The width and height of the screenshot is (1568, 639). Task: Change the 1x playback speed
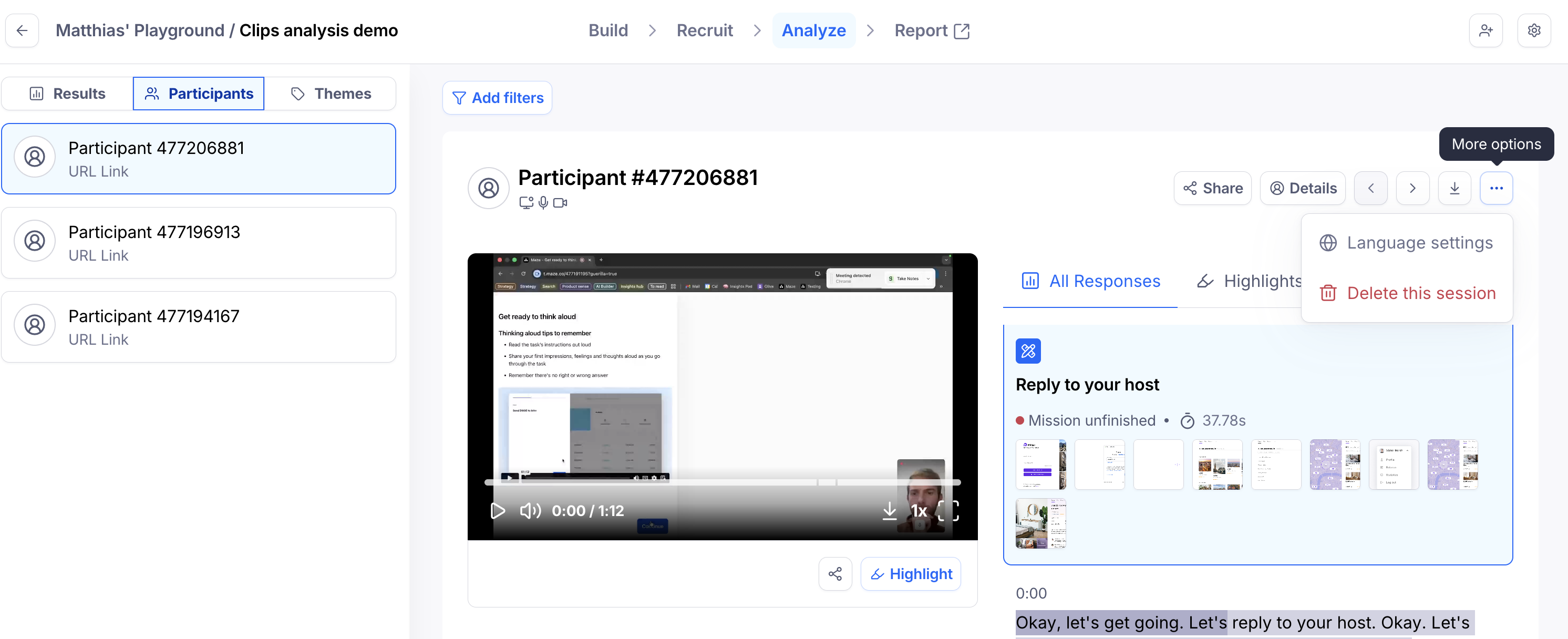pos(919,511)
